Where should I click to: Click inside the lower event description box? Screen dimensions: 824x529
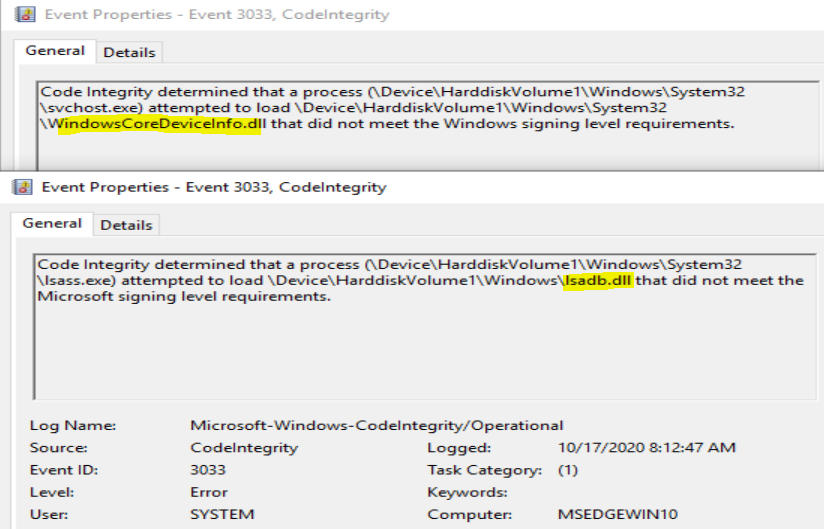425,327
